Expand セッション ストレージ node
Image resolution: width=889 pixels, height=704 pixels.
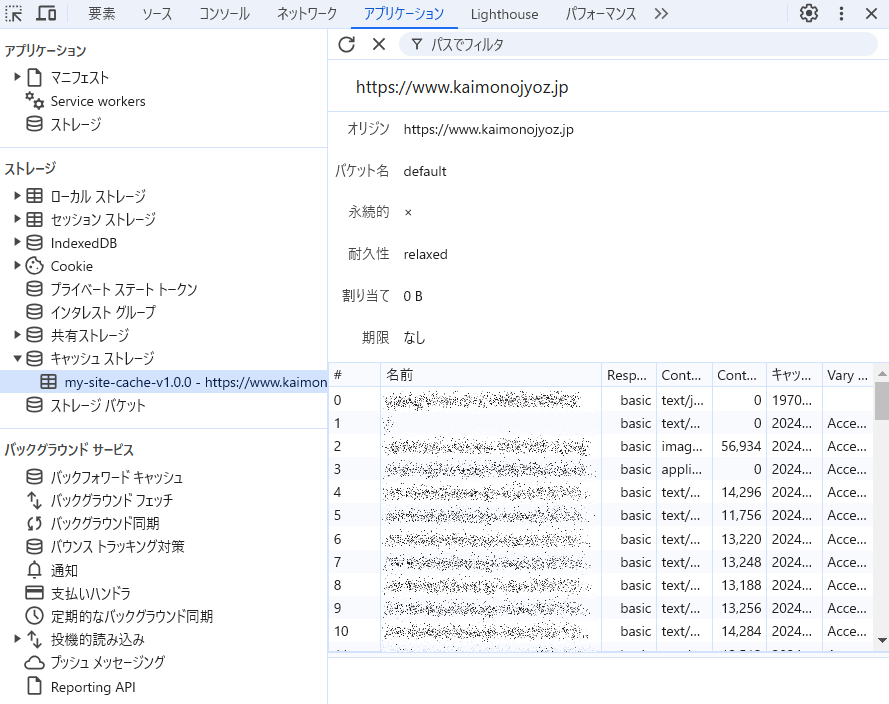click(17, 219)
